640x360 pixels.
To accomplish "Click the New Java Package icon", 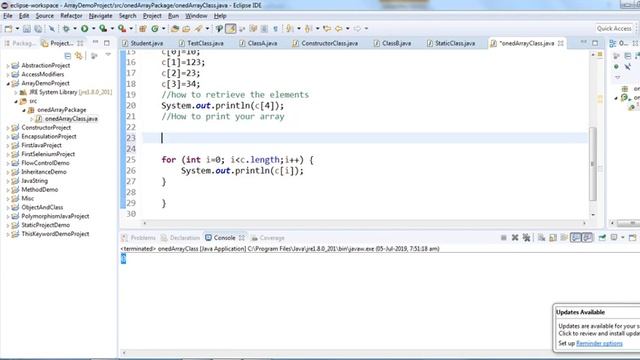I will [143, 29].
